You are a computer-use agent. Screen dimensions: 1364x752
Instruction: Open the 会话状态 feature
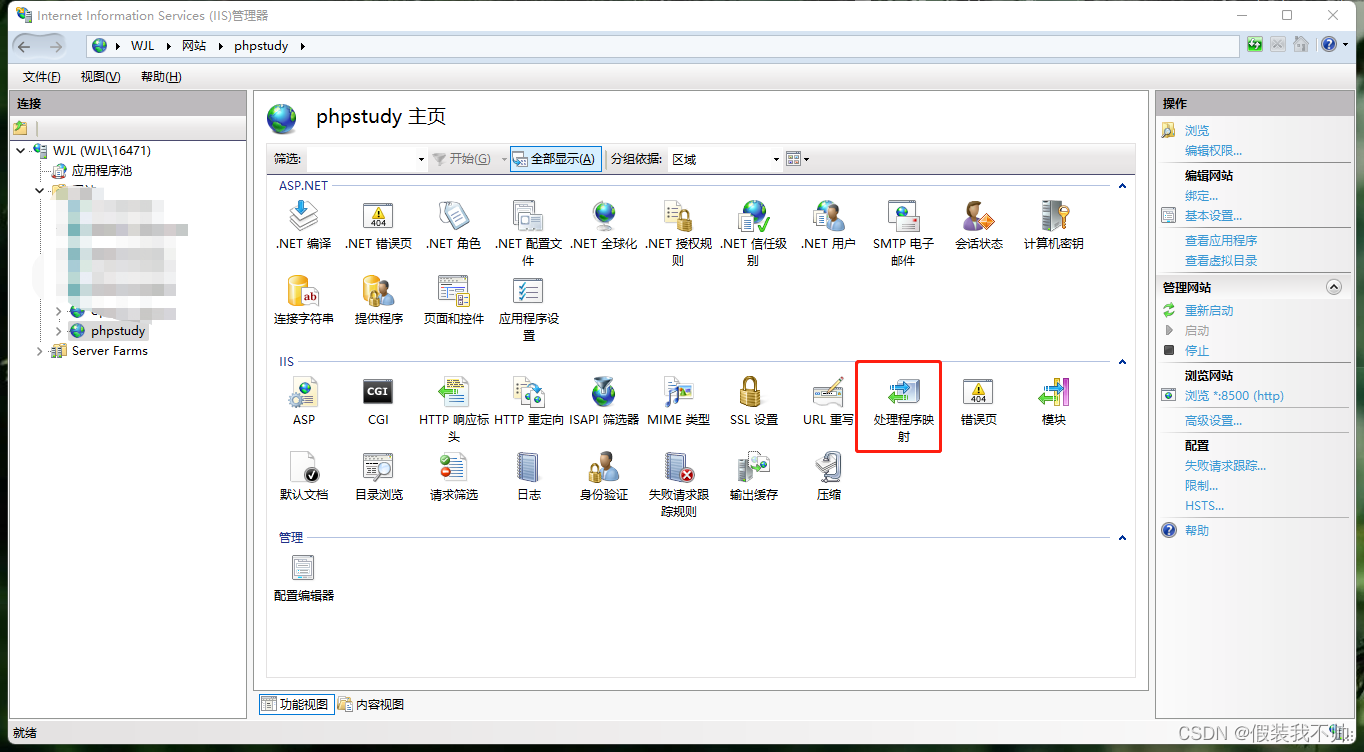978,226
